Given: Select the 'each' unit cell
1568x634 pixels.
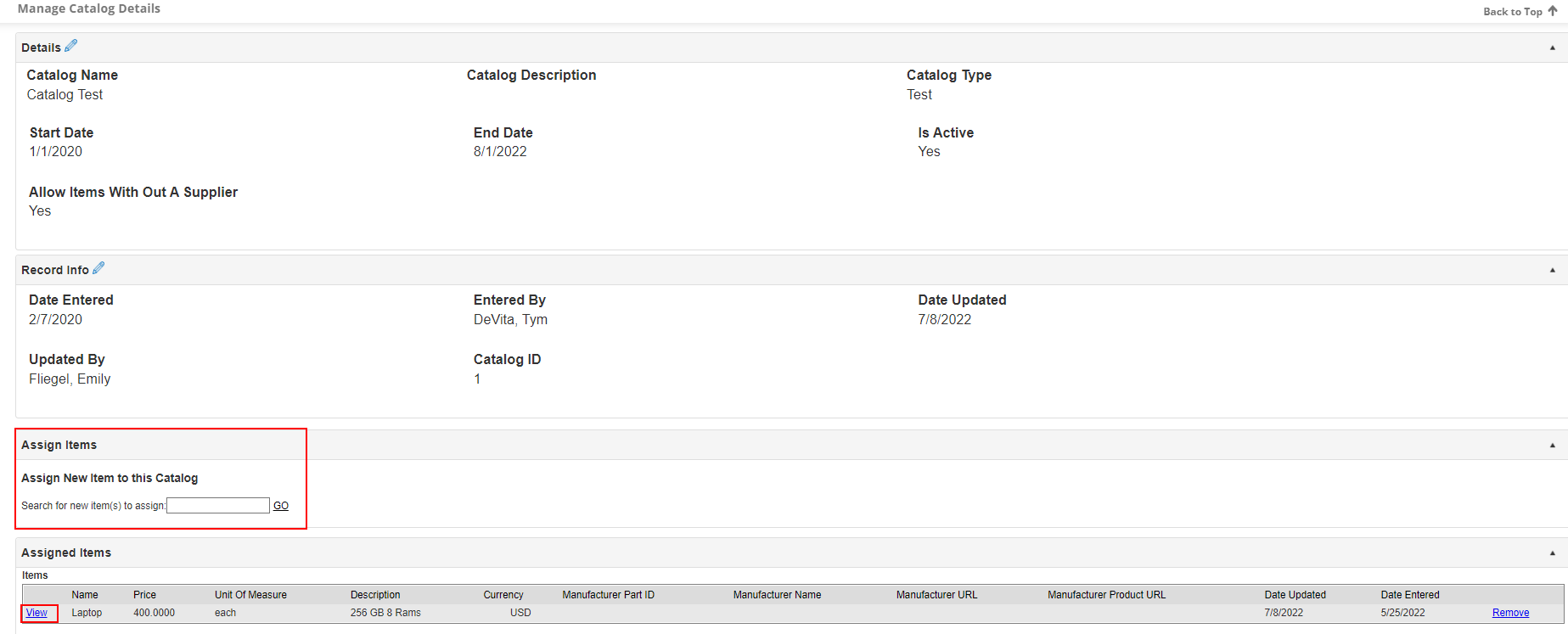Looking at the screenshot, I should click(225, 613).
